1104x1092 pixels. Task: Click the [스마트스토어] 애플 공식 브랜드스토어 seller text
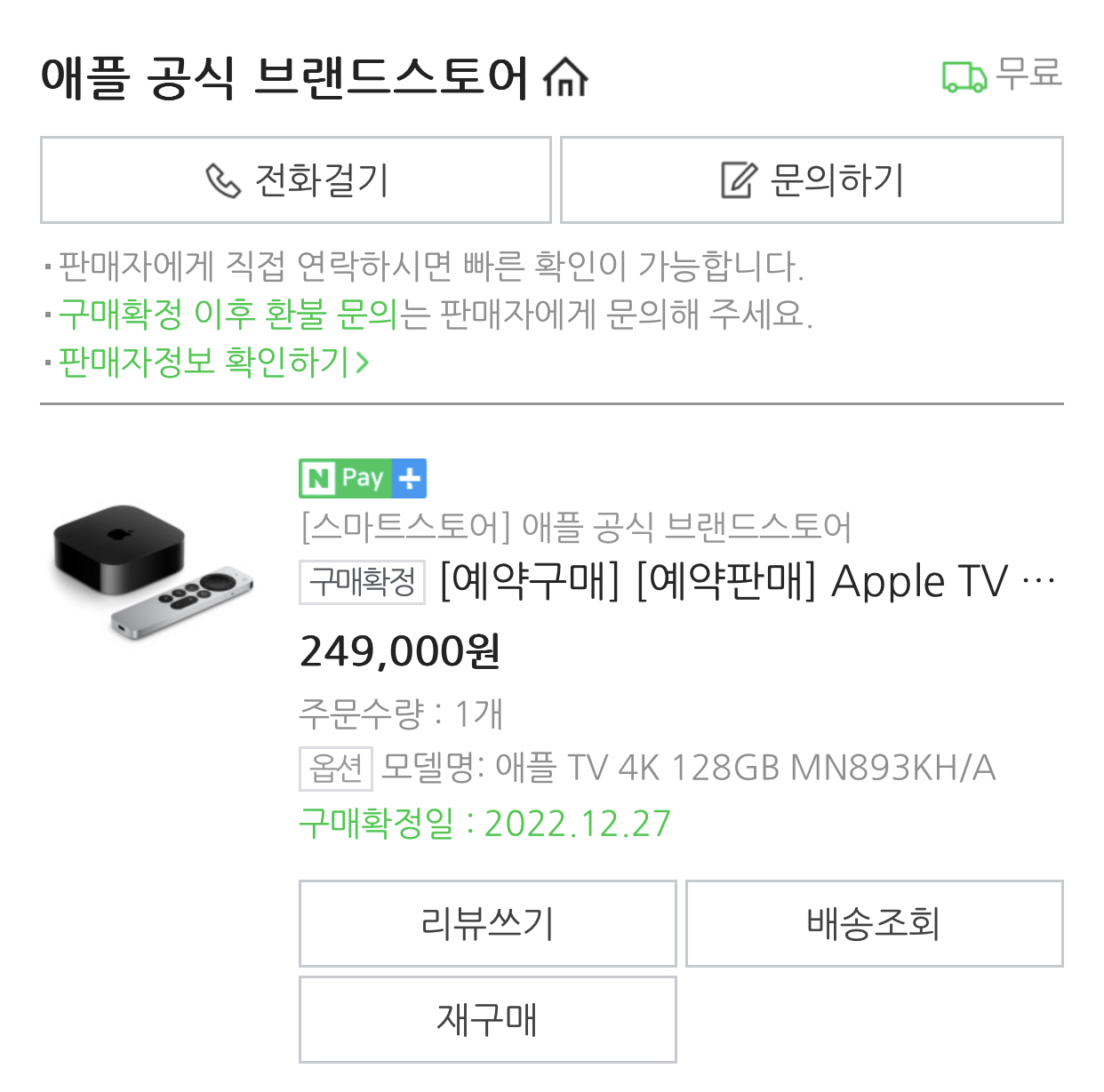(x=576, y=527)
